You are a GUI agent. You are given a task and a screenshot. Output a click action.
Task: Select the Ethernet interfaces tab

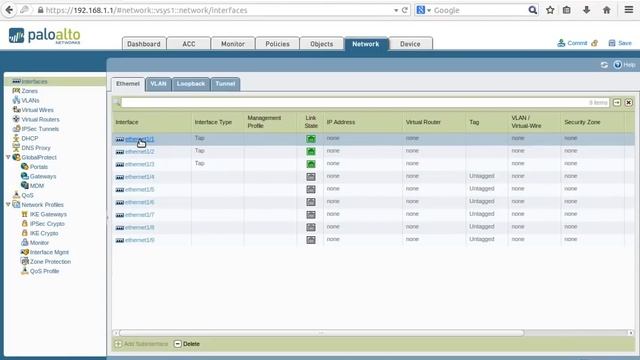(128, 84)
